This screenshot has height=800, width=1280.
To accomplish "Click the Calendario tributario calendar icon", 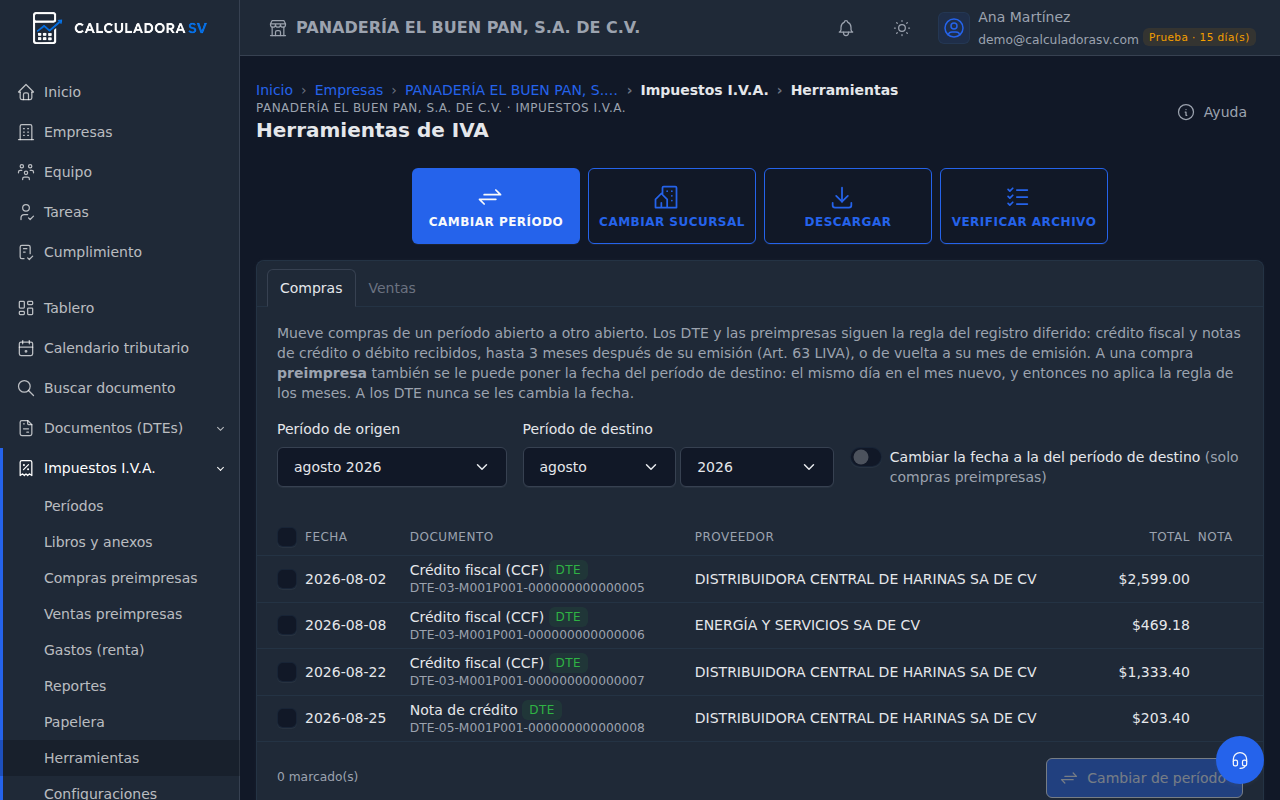I will 27,348.
